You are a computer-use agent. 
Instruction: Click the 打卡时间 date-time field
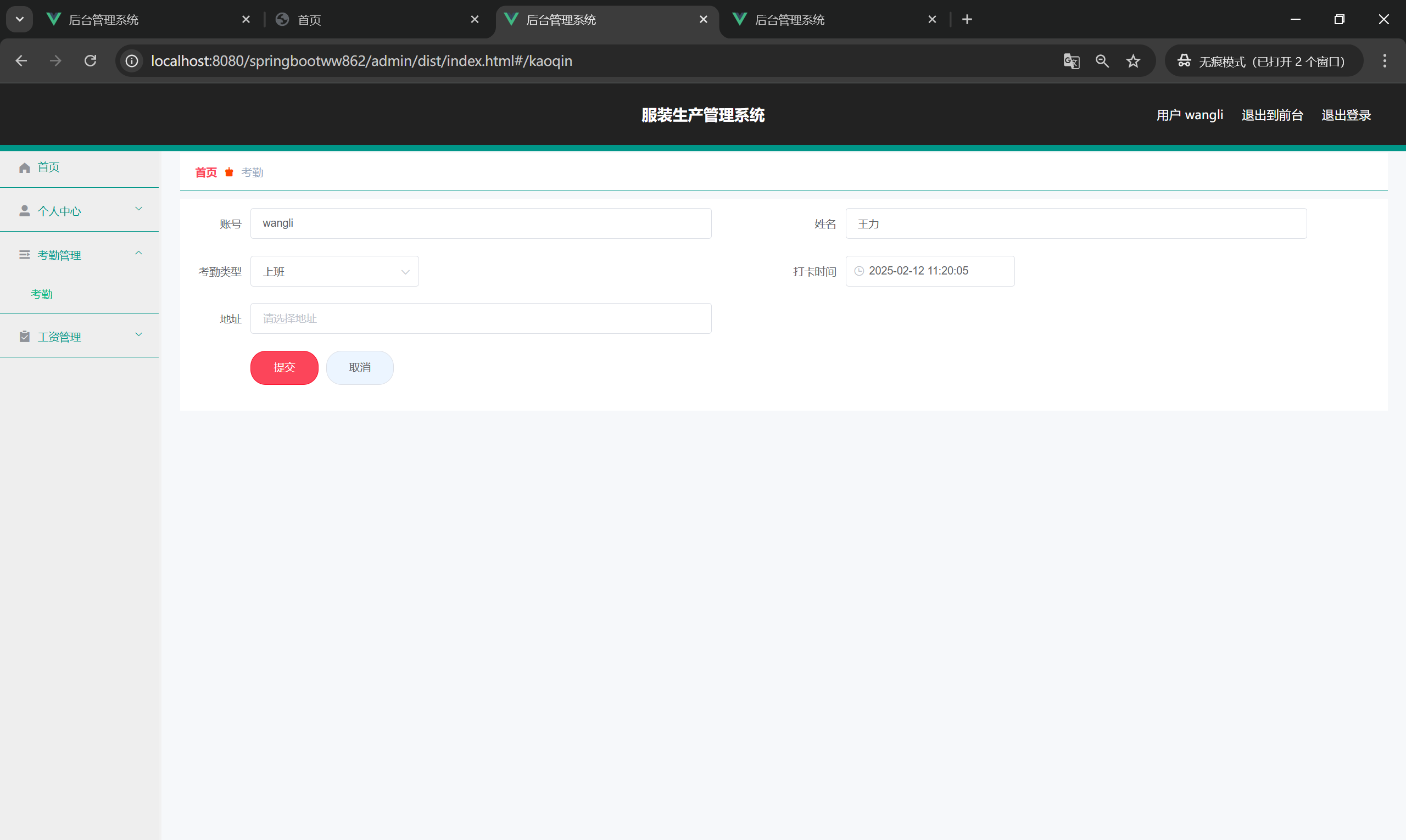(x=930, y=271)
